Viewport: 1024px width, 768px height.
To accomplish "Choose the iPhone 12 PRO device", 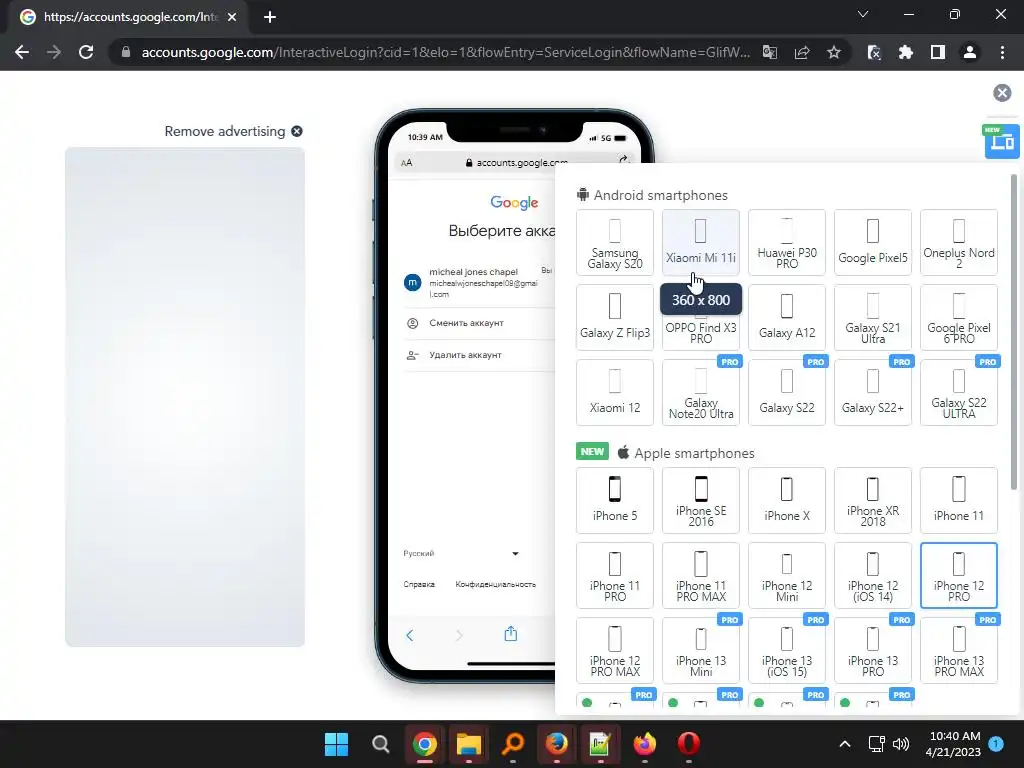I will click(x=959, y=575).
